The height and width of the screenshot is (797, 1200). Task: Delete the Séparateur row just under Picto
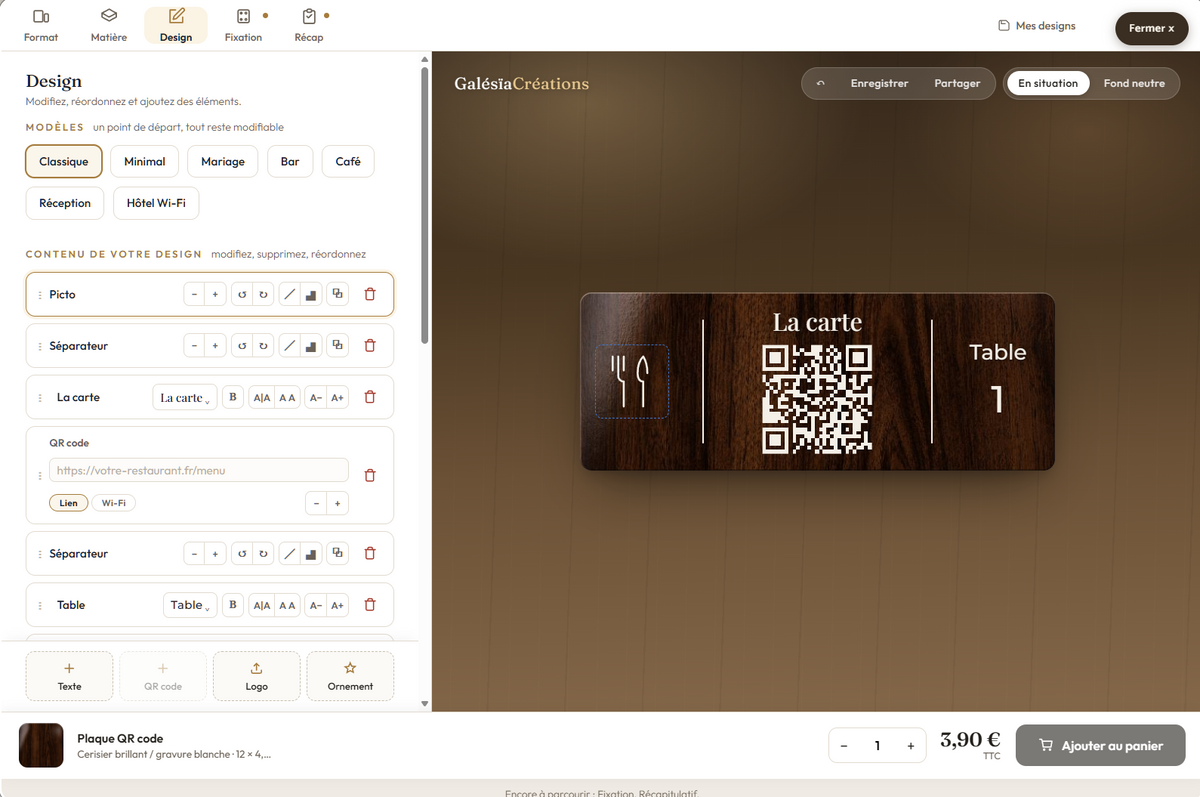tap(370, 346)
